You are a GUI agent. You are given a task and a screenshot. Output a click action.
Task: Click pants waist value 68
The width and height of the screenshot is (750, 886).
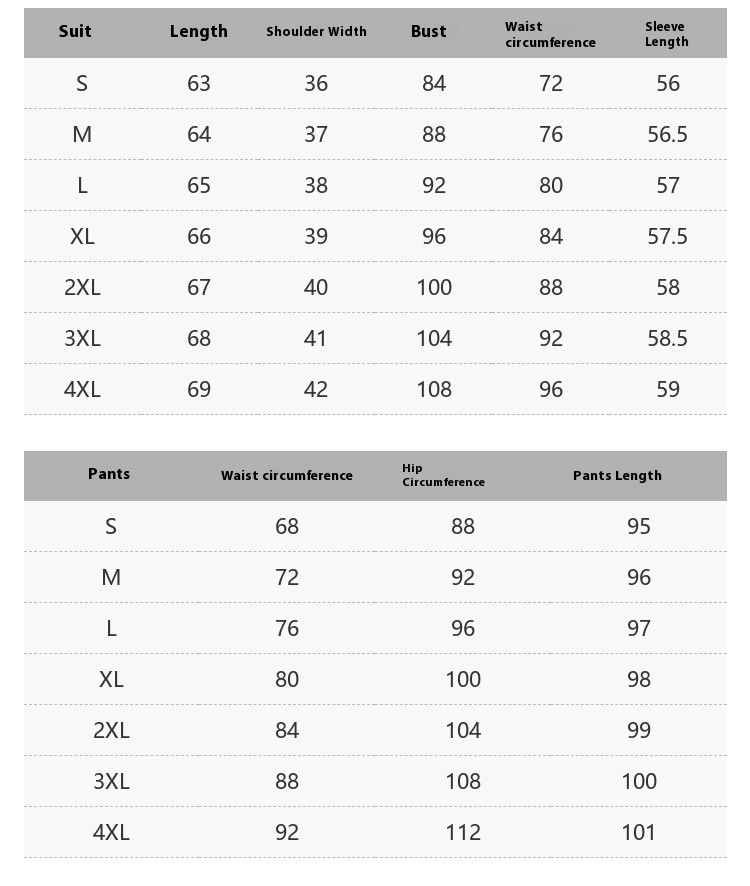287,527
